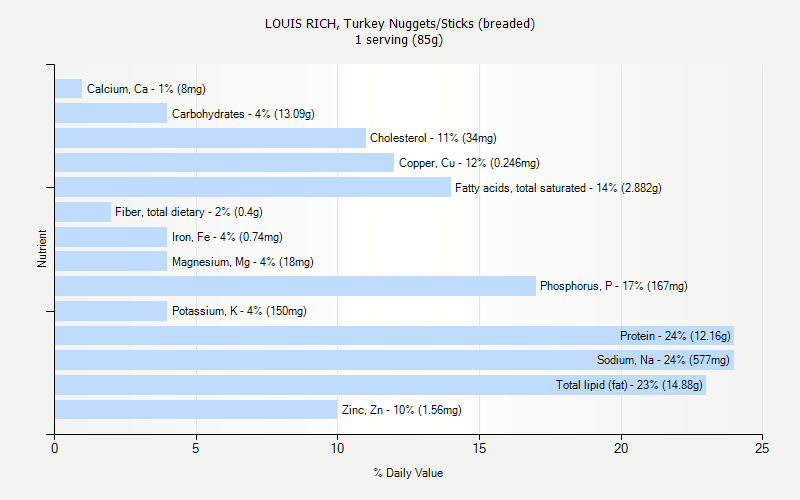Select the Magnesium, Mg label

pos(242,262)
